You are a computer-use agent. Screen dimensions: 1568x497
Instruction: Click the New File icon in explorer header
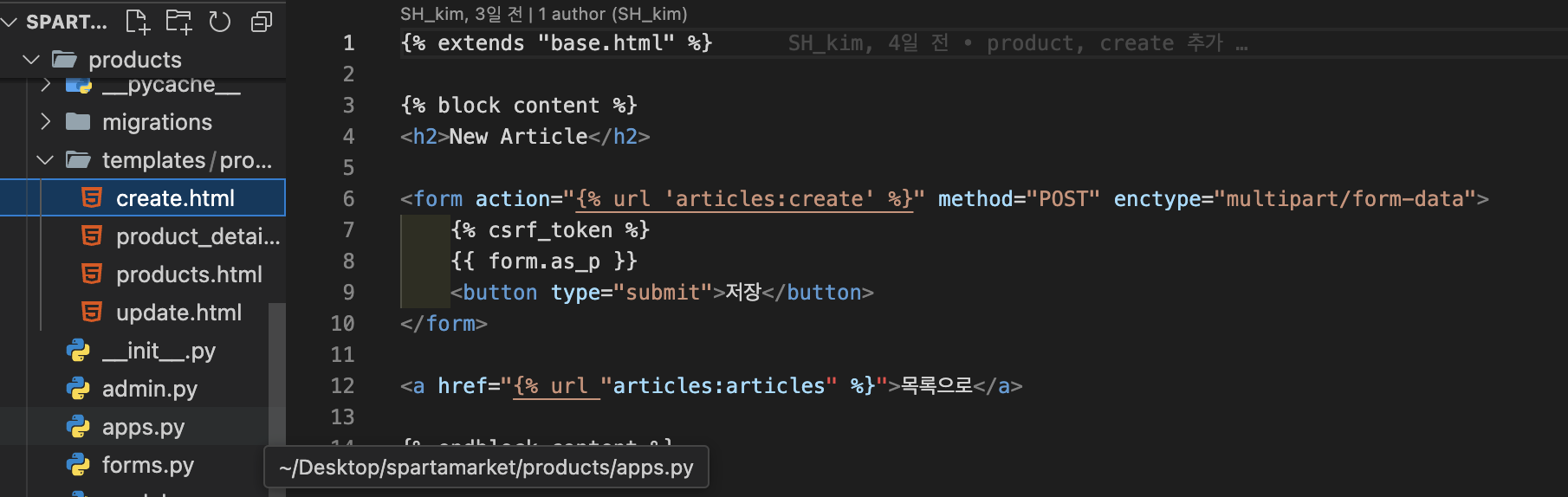click(138, 22)
